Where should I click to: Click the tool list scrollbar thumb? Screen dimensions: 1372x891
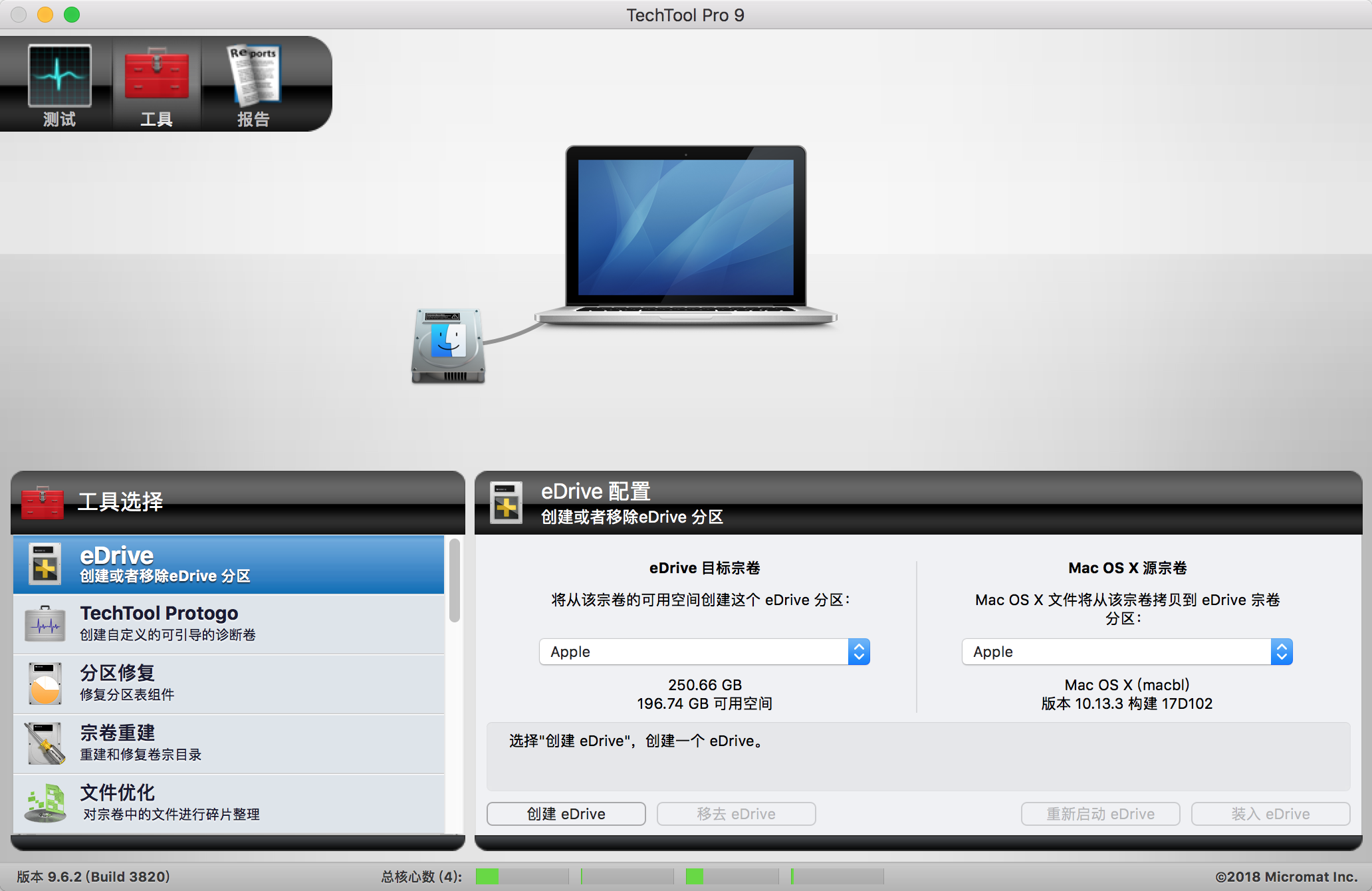click(x=455, y=580)
